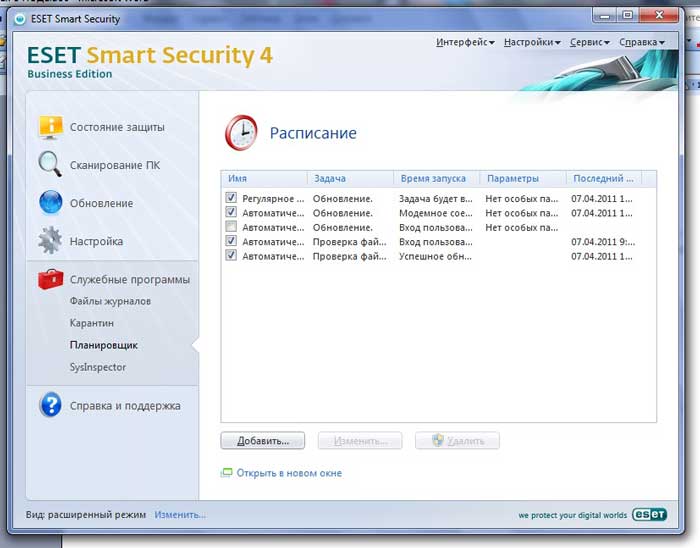Click Открыть в новом окне link
The width and height of the screenshot is (700, 548).
pos(289,473)
